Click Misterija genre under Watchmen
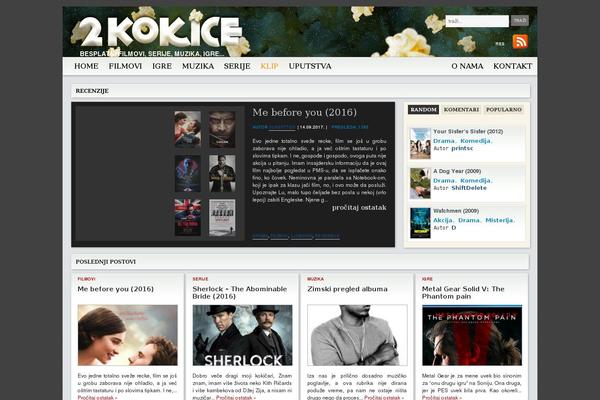This screenshot has height=400, width=600. (x=500, y=220)
